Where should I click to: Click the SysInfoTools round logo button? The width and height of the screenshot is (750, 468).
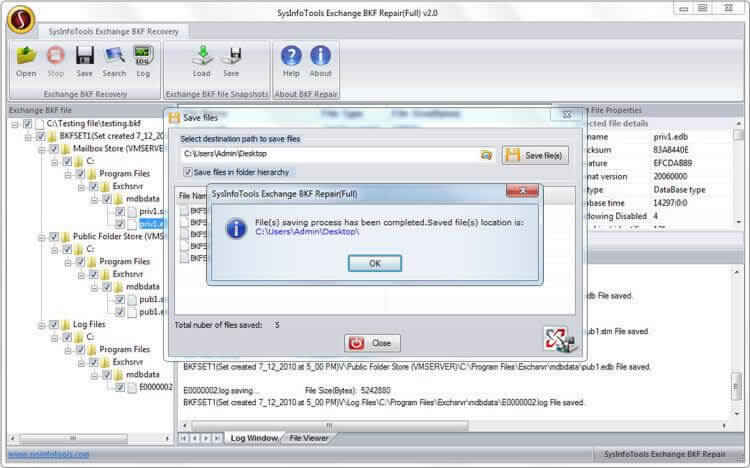[21, 19]
